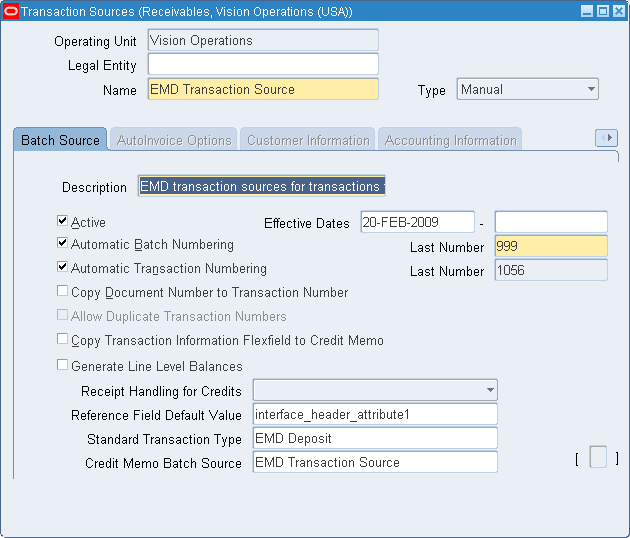Screen dimensions: 630x538
Task: Toggle Automatic Transaction Numbering checkbox
Action: [x=62, y=267]
